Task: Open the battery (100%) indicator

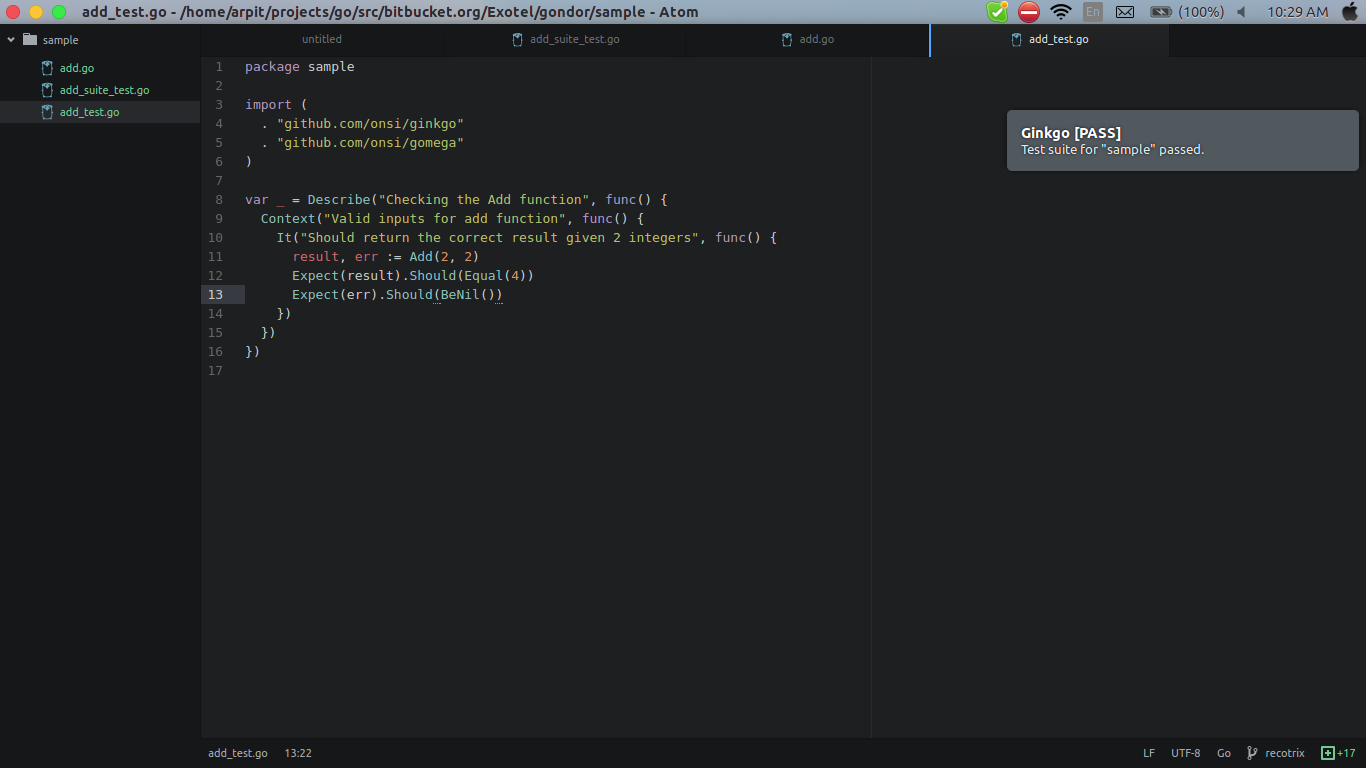Action: [1187, 12]
